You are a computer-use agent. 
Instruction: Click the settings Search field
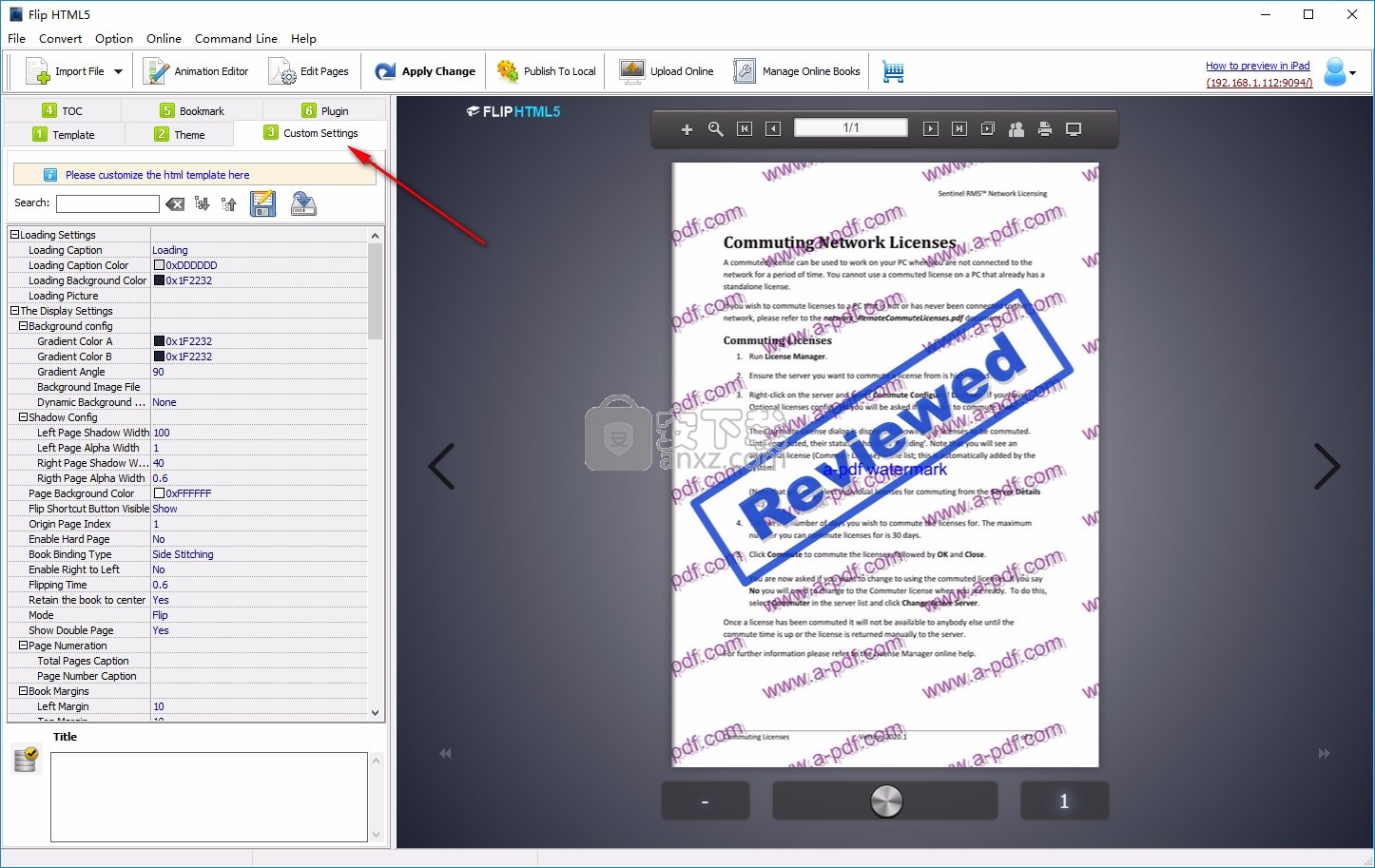[107, 203]
